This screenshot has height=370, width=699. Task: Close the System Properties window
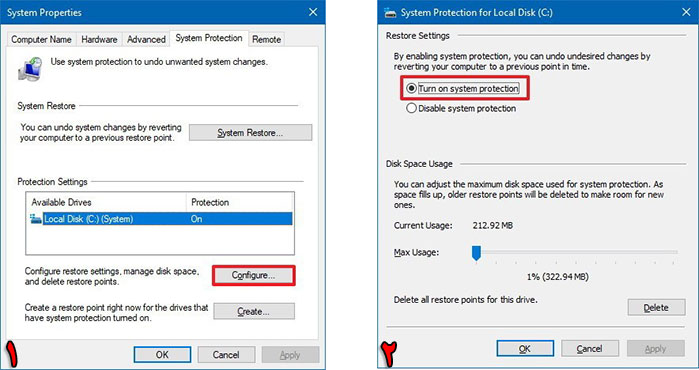pos(313,12)
